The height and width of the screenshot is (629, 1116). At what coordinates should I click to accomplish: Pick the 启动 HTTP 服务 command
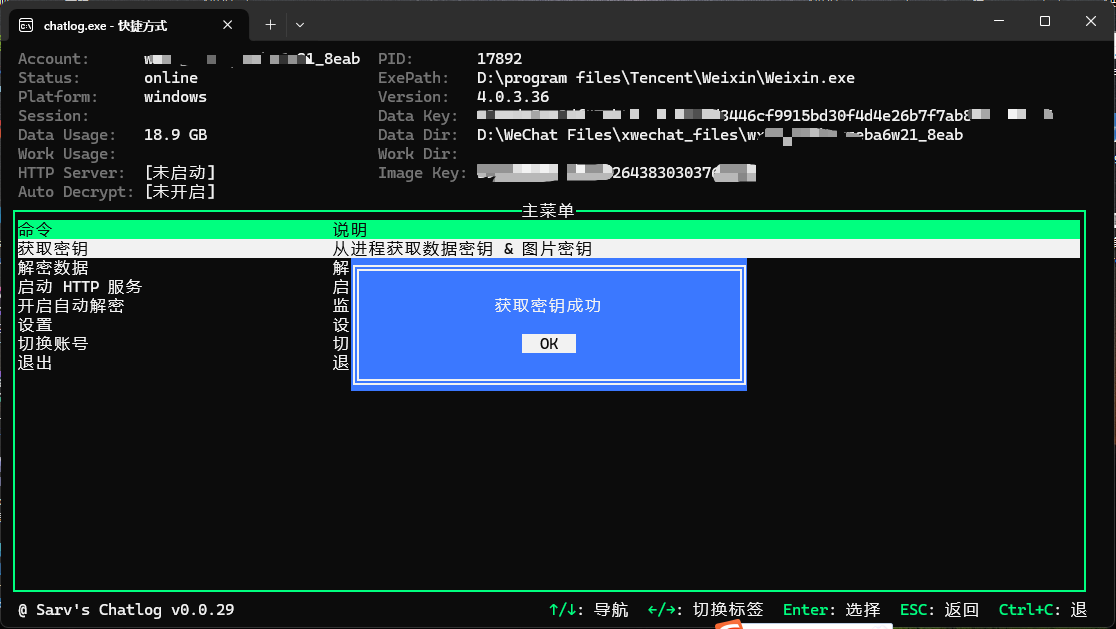click(x=80, y=287)
